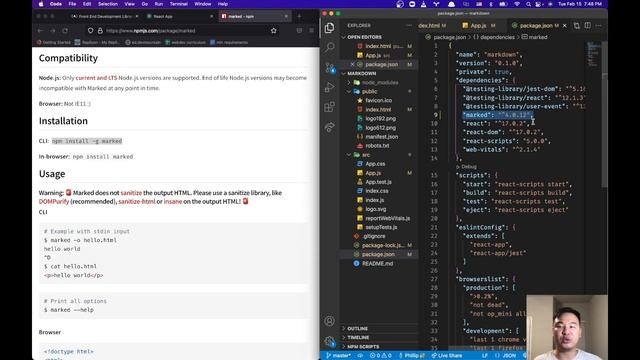This screenshot has height=360, width=640.
Task: Open the Manage gear icon in VS Code
Action: 329,341
